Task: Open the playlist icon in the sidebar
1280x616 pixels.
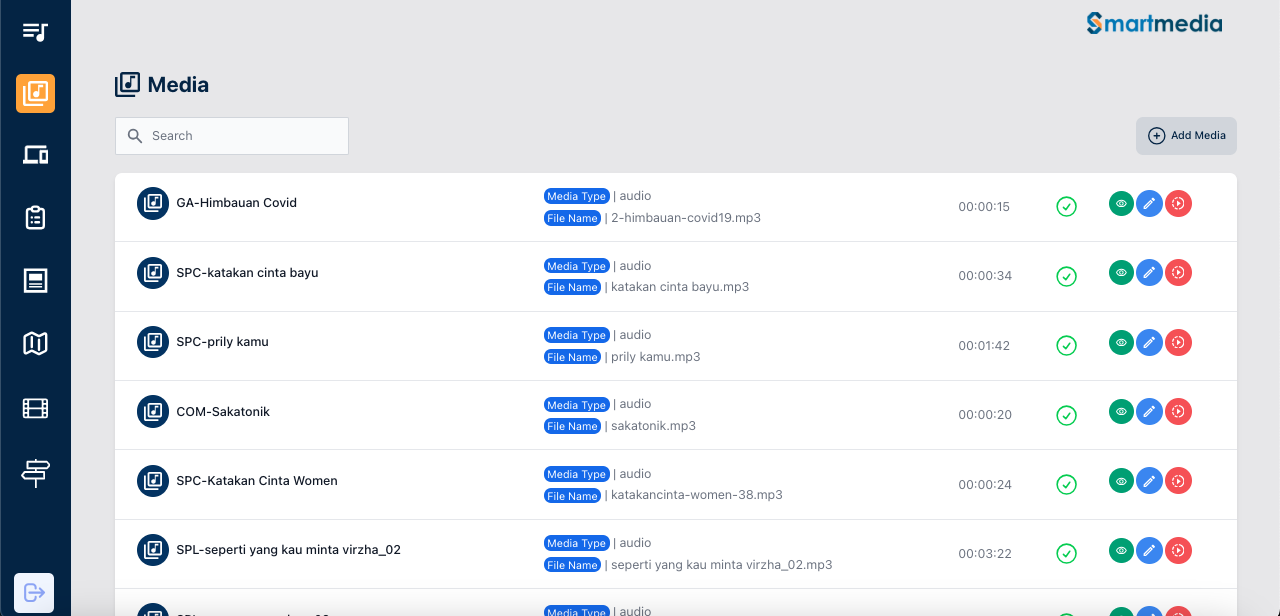Action: click(35, 31)
